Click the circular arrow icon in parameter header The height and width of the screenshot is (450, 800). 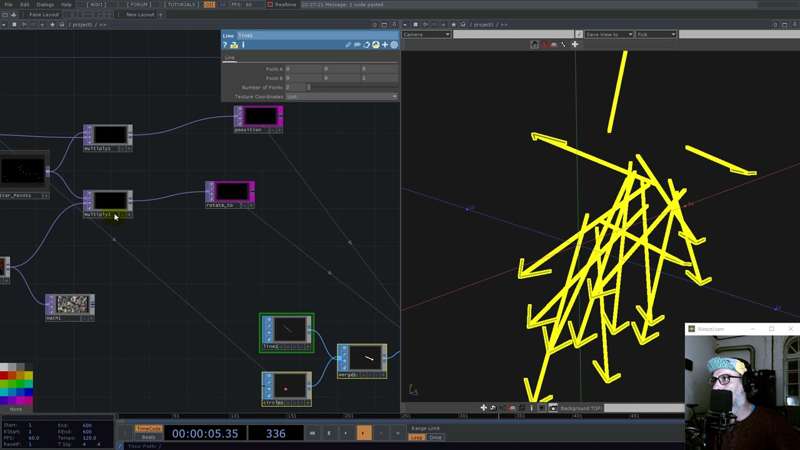click(x=366, y=45)
